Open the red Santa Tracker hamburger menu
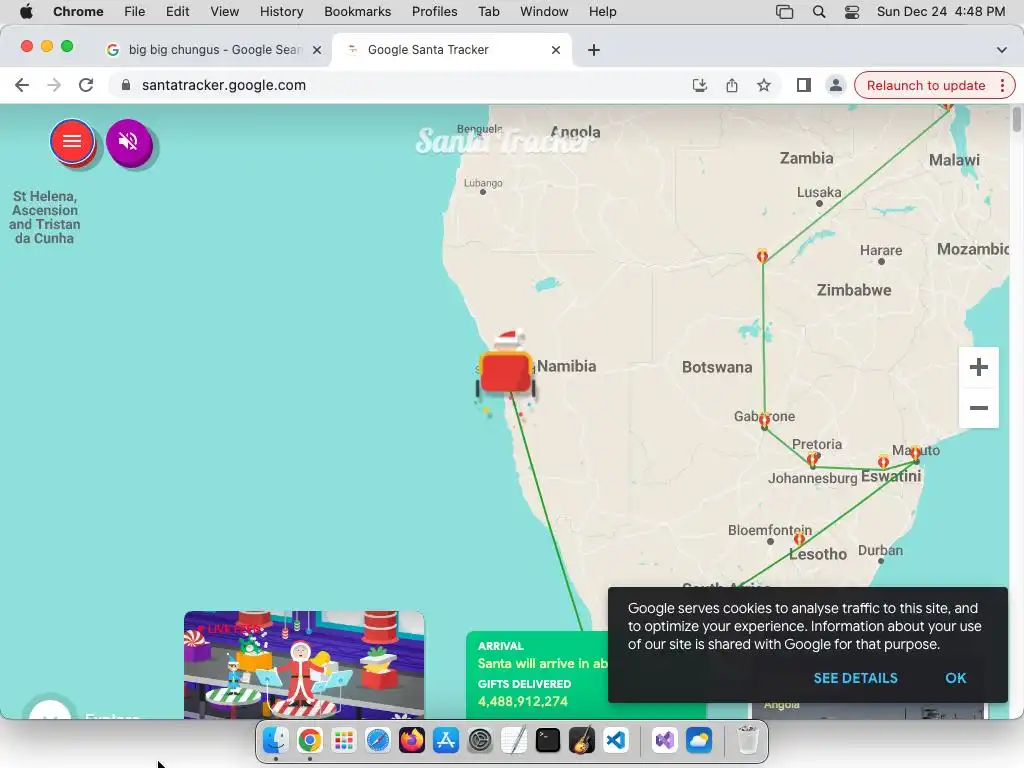Image resolution: width=1024 pixels, height=768 pixels. (72, 141)
